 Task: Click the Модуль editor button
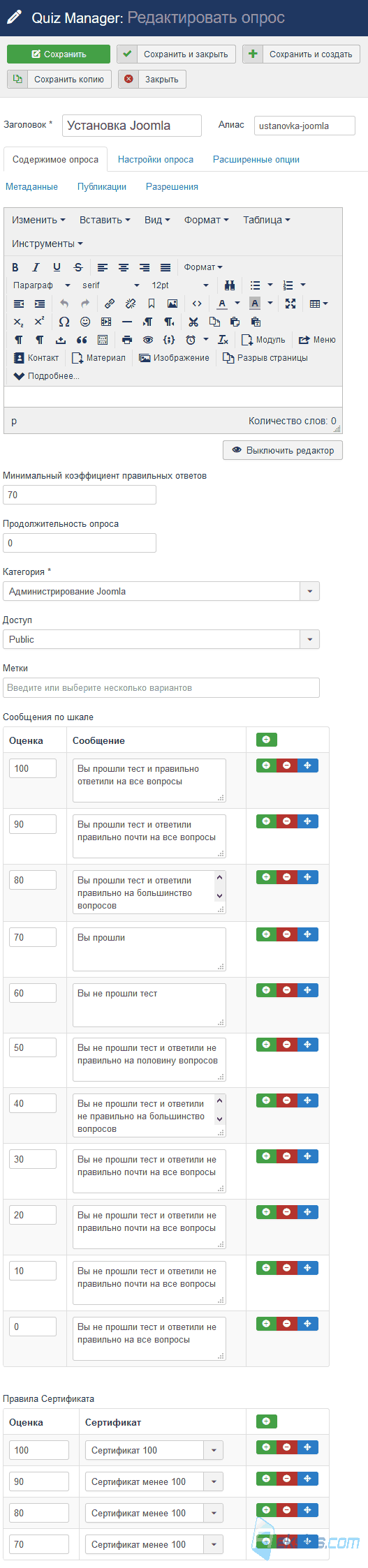[x=263, y=340]
